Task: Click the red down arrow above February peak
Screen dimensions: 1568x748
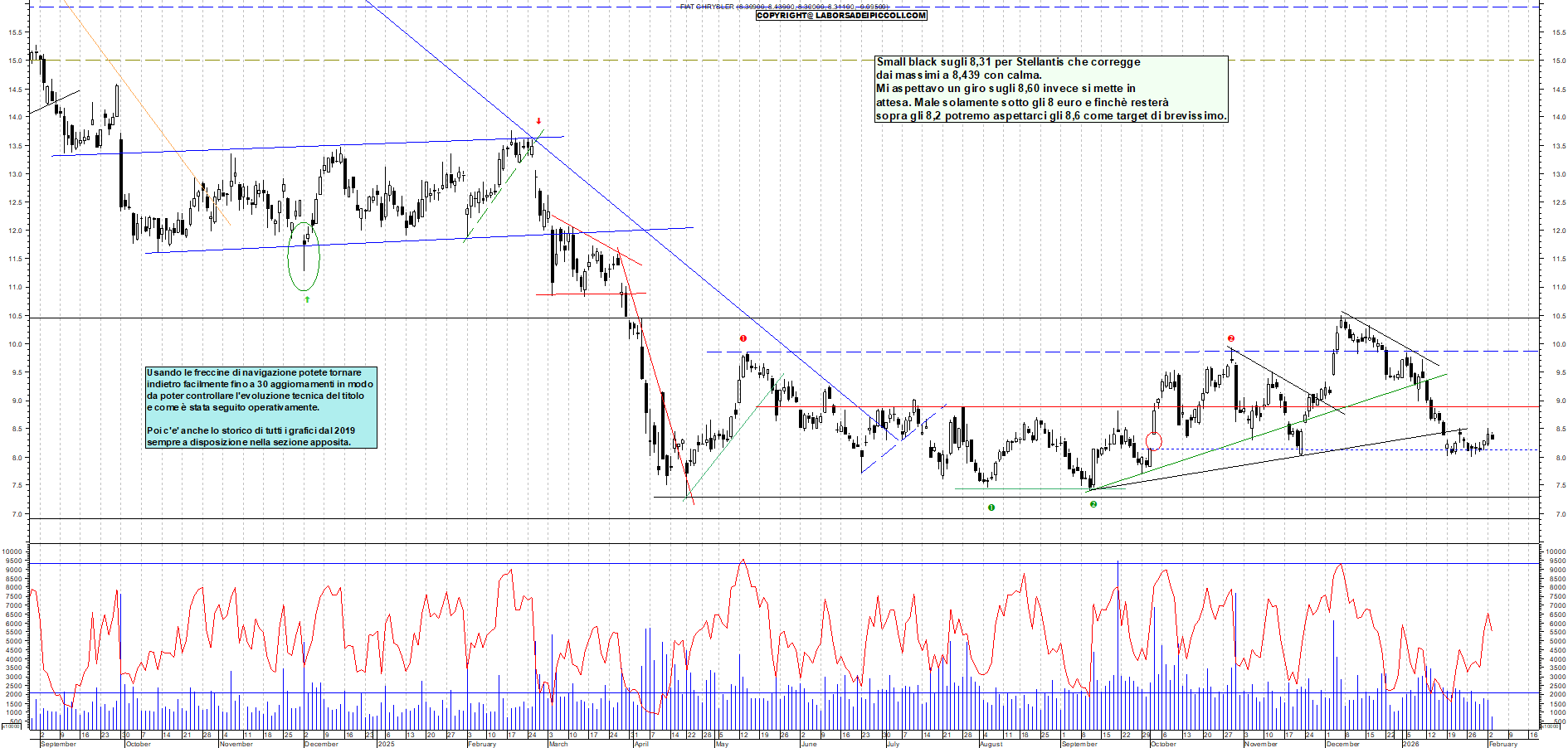Action: [x=538, y=121]
